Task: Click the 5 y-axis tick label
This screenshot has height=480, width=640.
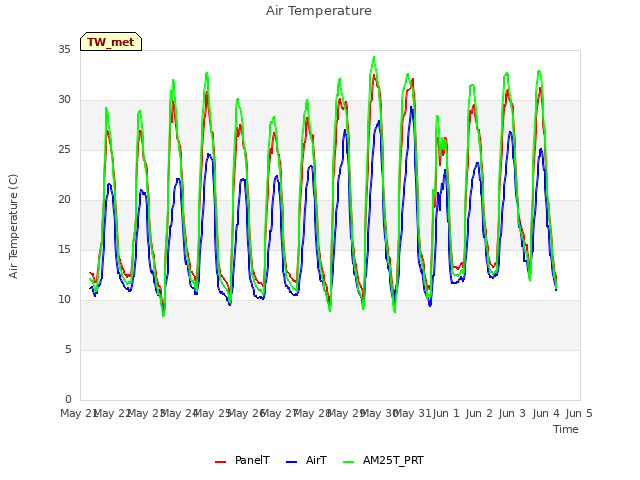Action: (68, 349)
